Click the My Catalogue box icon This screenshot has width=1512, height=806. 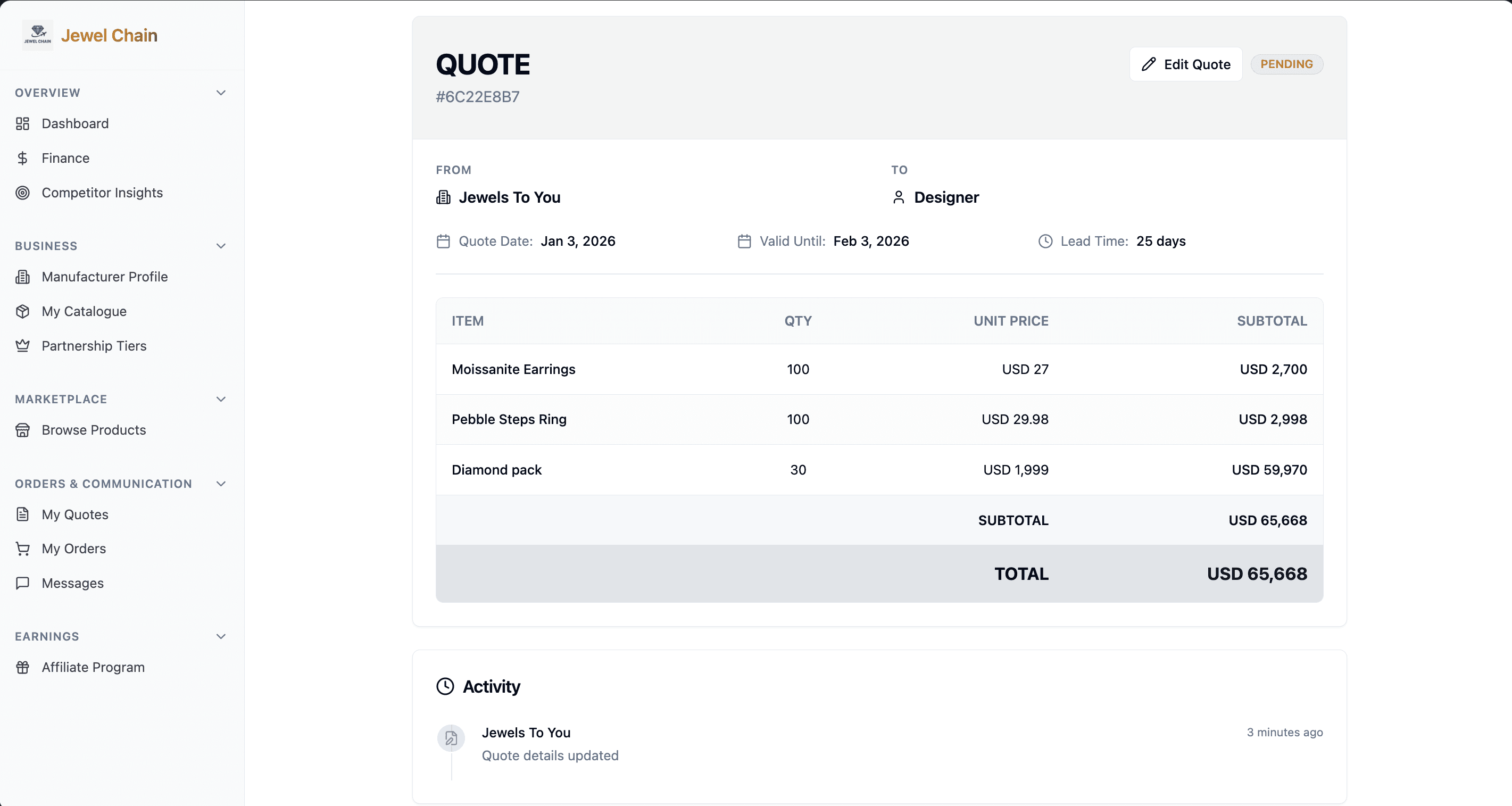pos(22,312)
